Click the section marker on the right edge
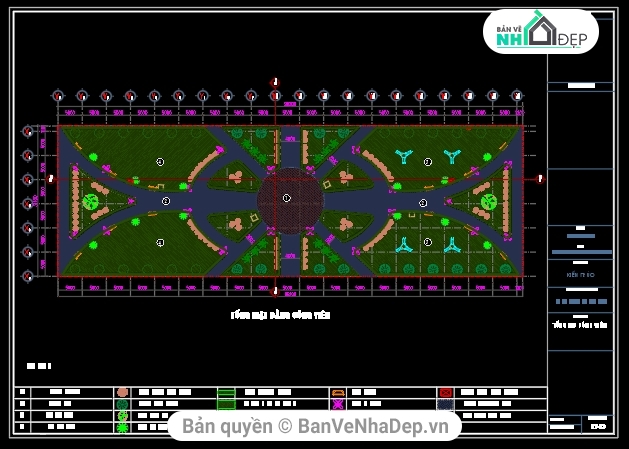The width and height of the screenshot is (629, 449). (x=540, y=179)
